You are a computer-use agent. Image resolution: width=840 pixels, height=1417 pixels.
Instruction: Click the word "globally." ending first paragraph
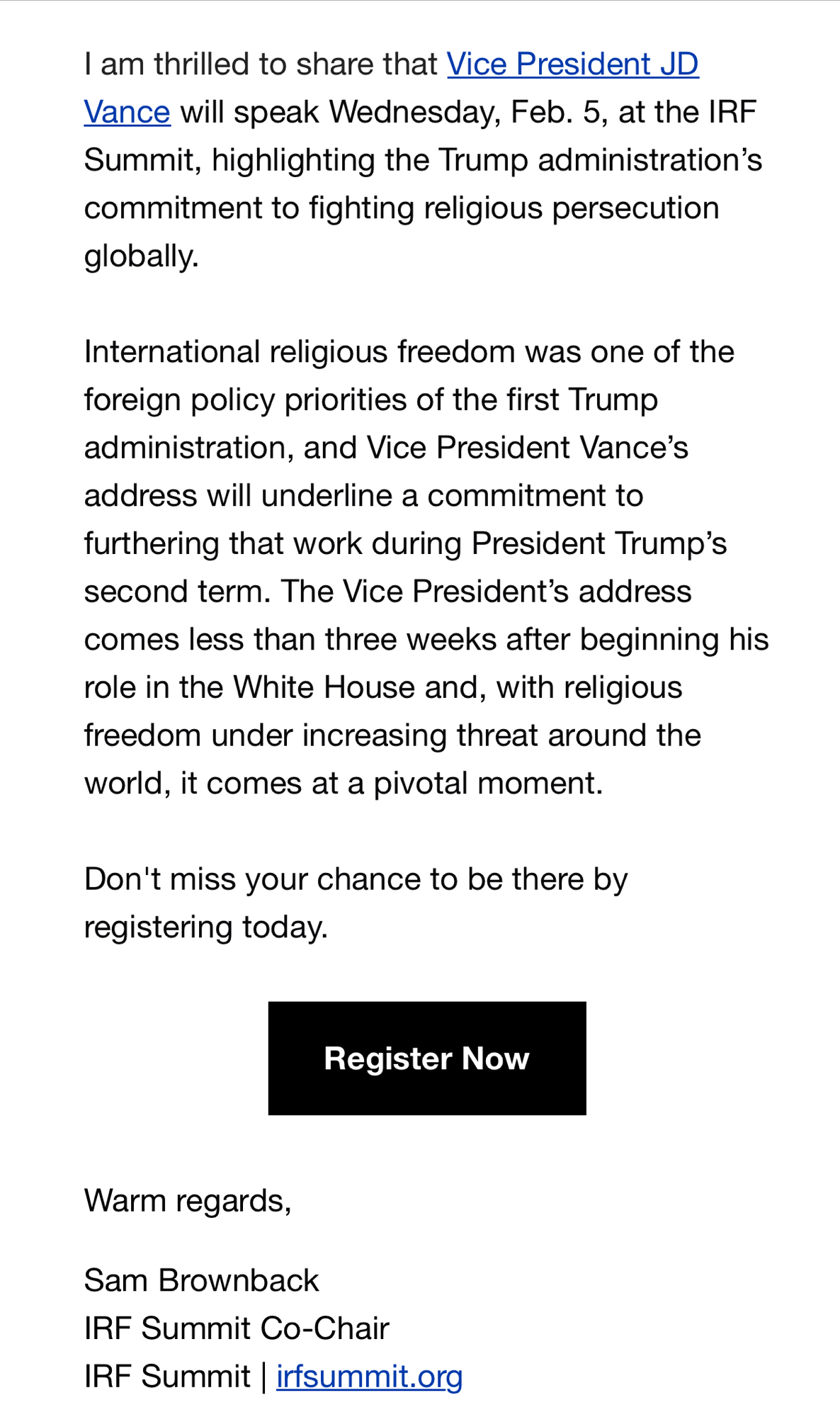tap(141, 256)
